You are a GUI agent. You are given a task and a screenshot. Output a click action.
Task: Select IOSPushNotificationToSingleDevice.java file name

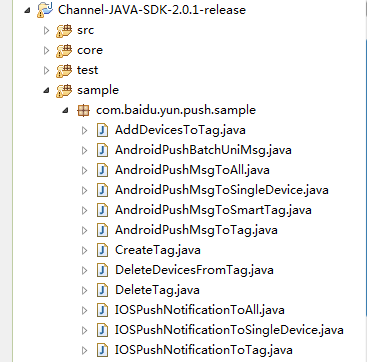coord(229,330)
